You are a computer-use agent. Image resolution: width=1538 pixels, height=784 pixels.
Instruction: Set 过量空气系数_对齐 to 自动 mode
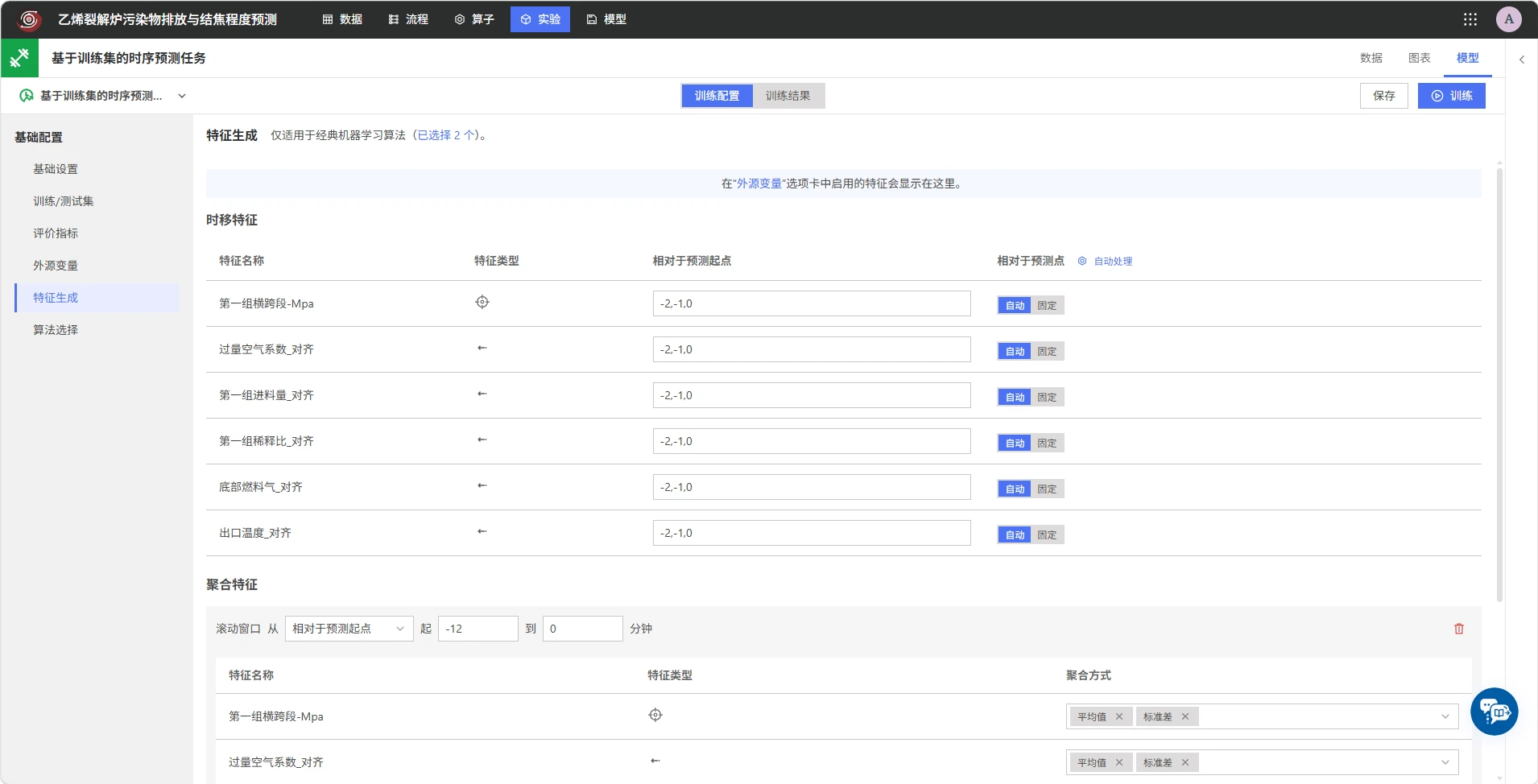tap(1015, 351)
